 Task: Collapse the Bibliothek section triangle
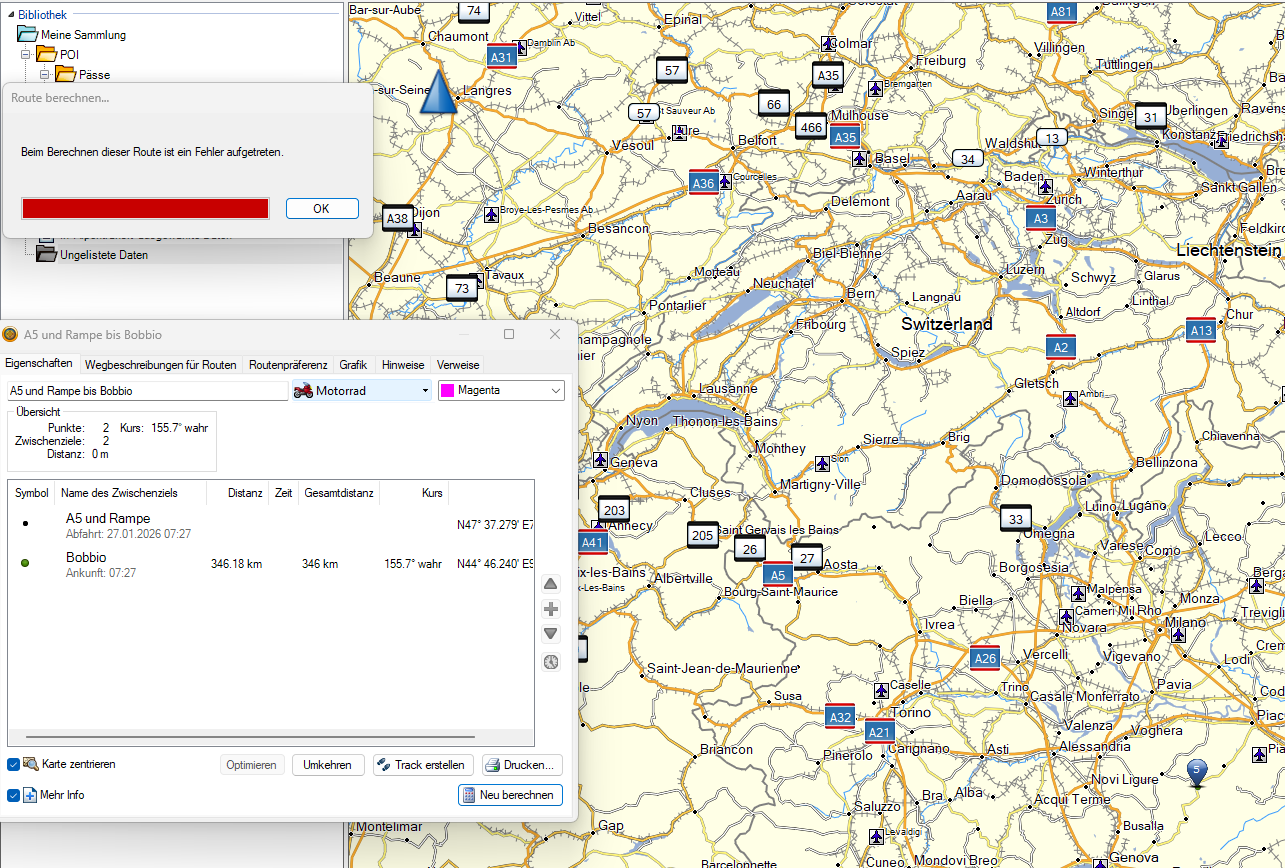point(10,14)
